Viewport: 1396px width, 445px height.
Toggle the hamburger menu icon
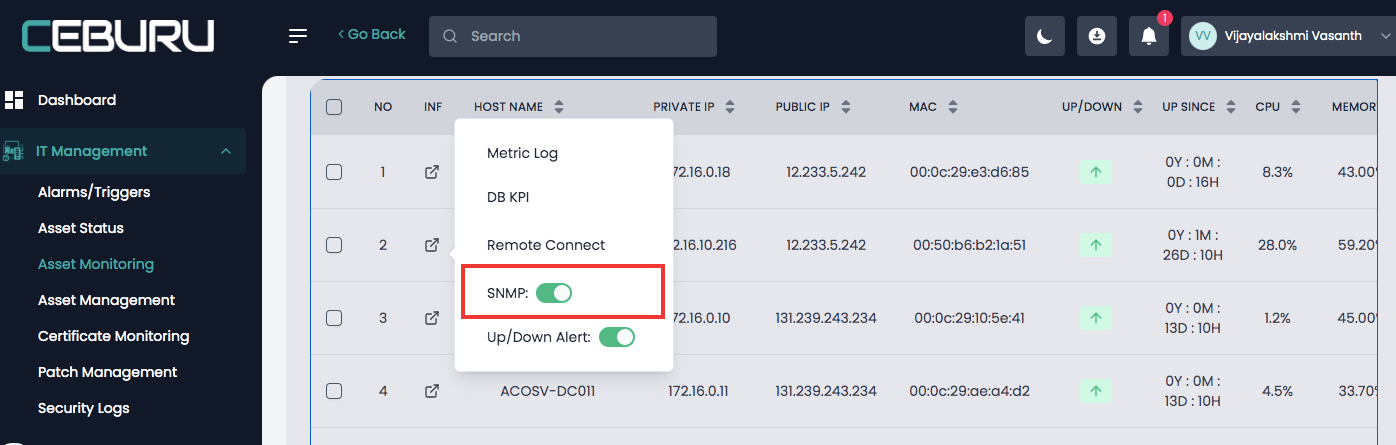click(x=298, y=36)
